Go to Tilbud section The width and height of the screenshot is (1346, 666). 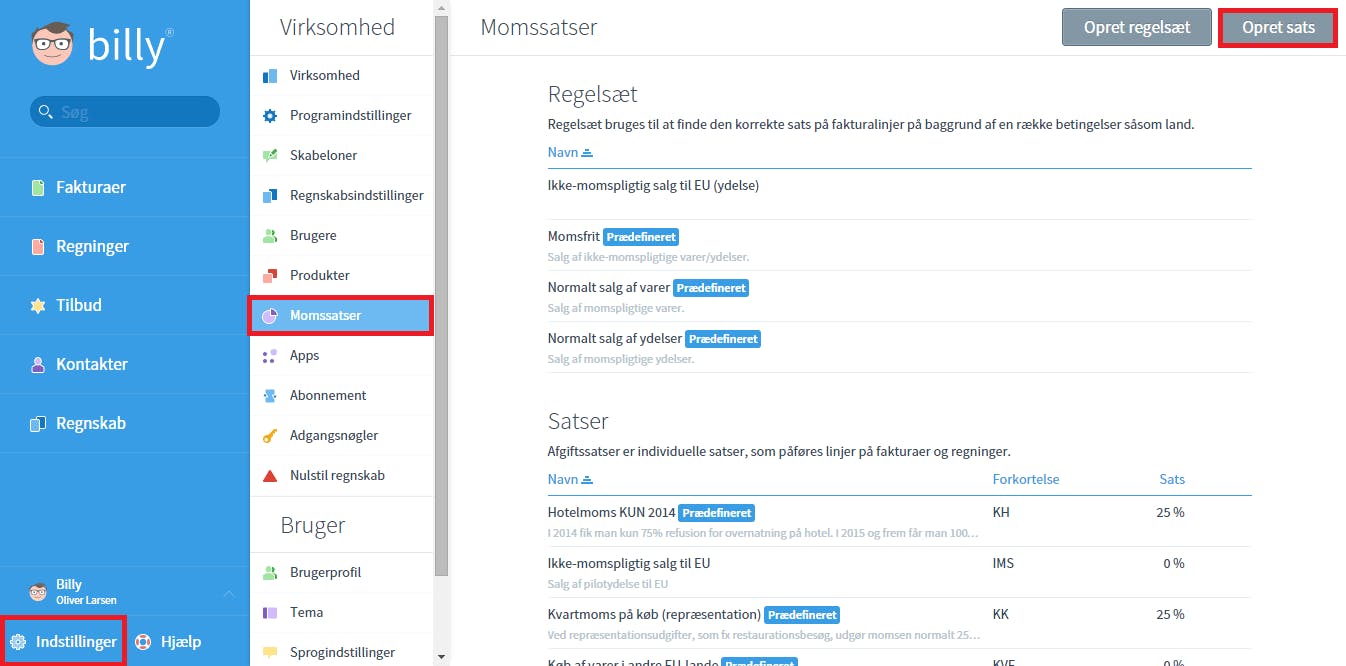tap(124, 305)
